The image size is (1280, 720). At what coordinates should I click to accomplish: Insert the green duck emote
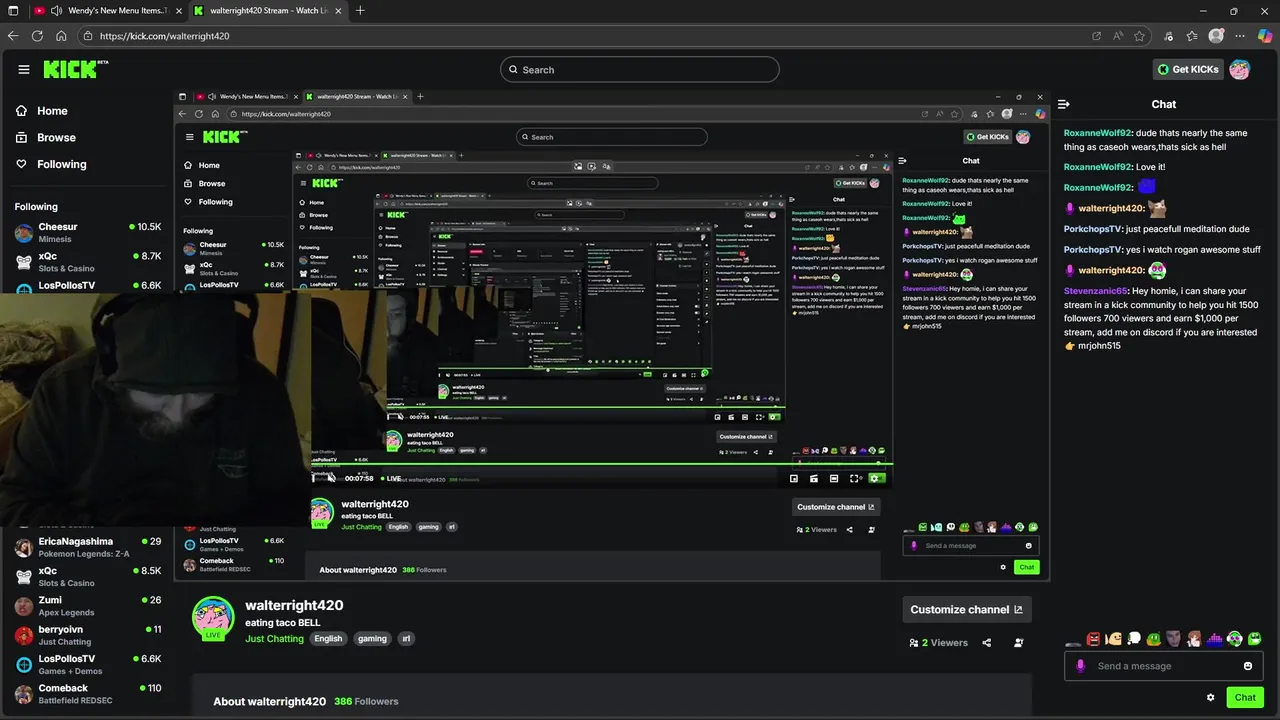1154,639
